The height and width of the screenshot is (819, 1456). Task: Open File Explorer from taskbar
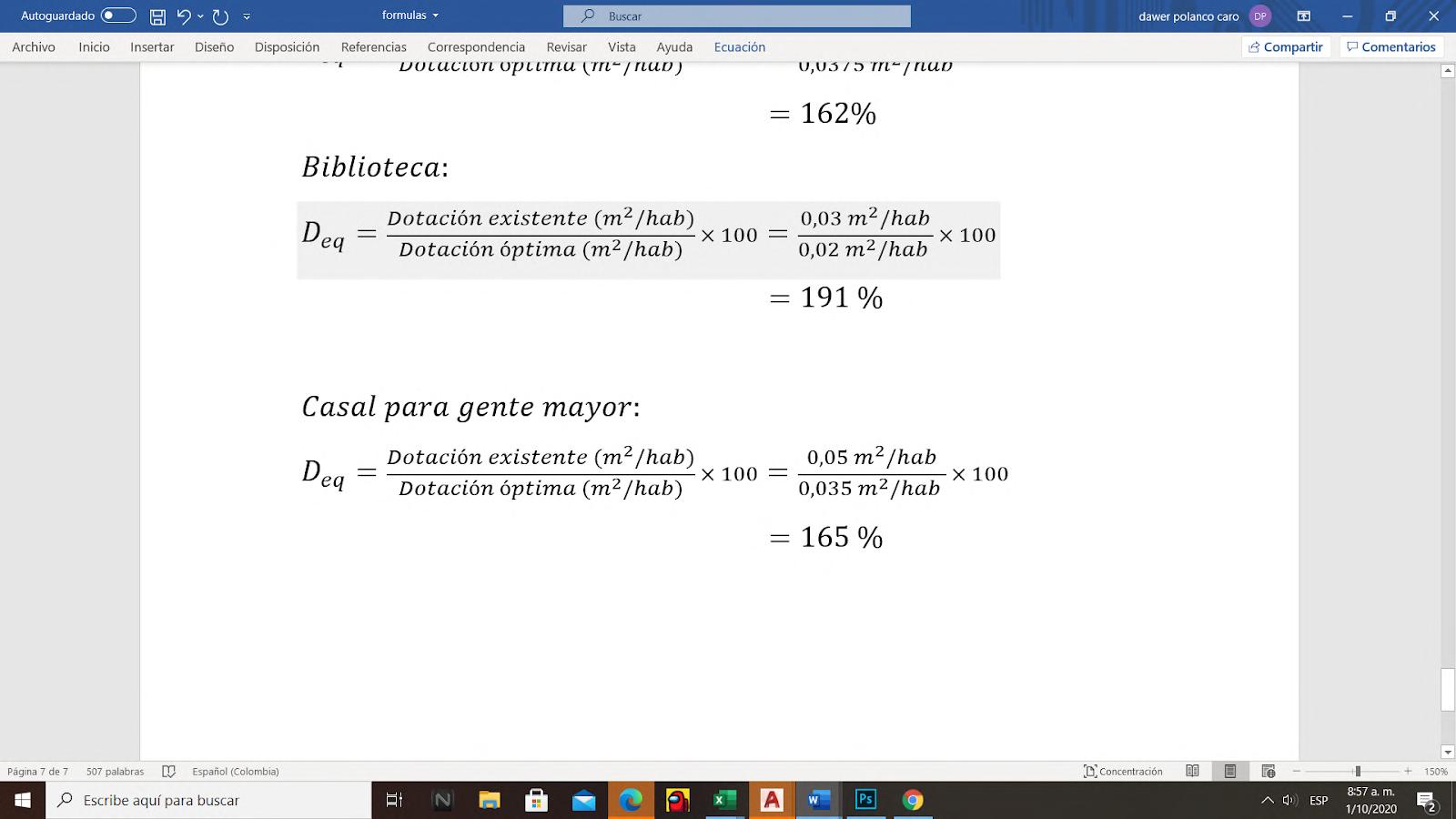point(490,800)
